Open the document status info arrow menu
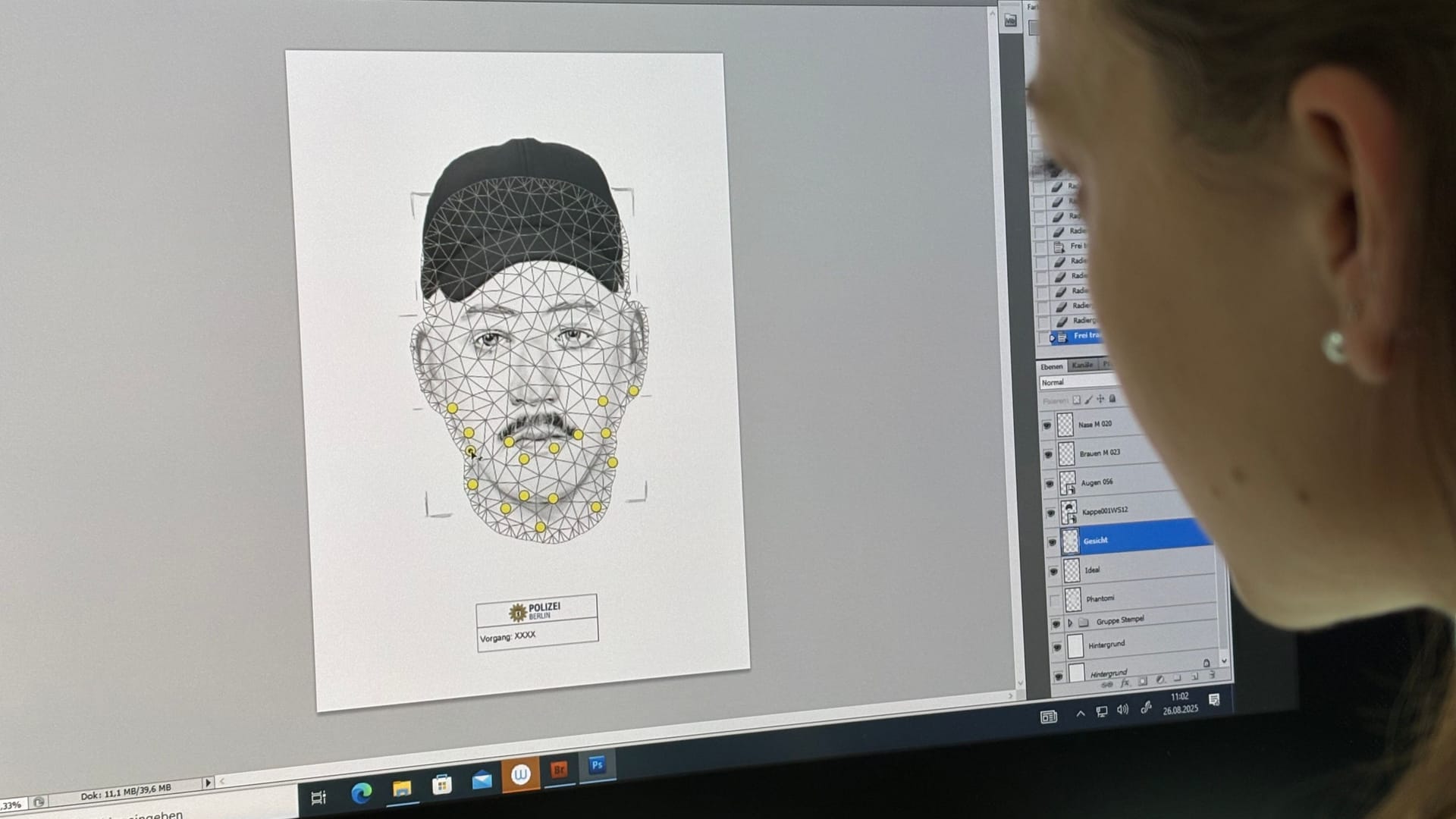This screenshot has height=819, width=1456. [208, 783]
